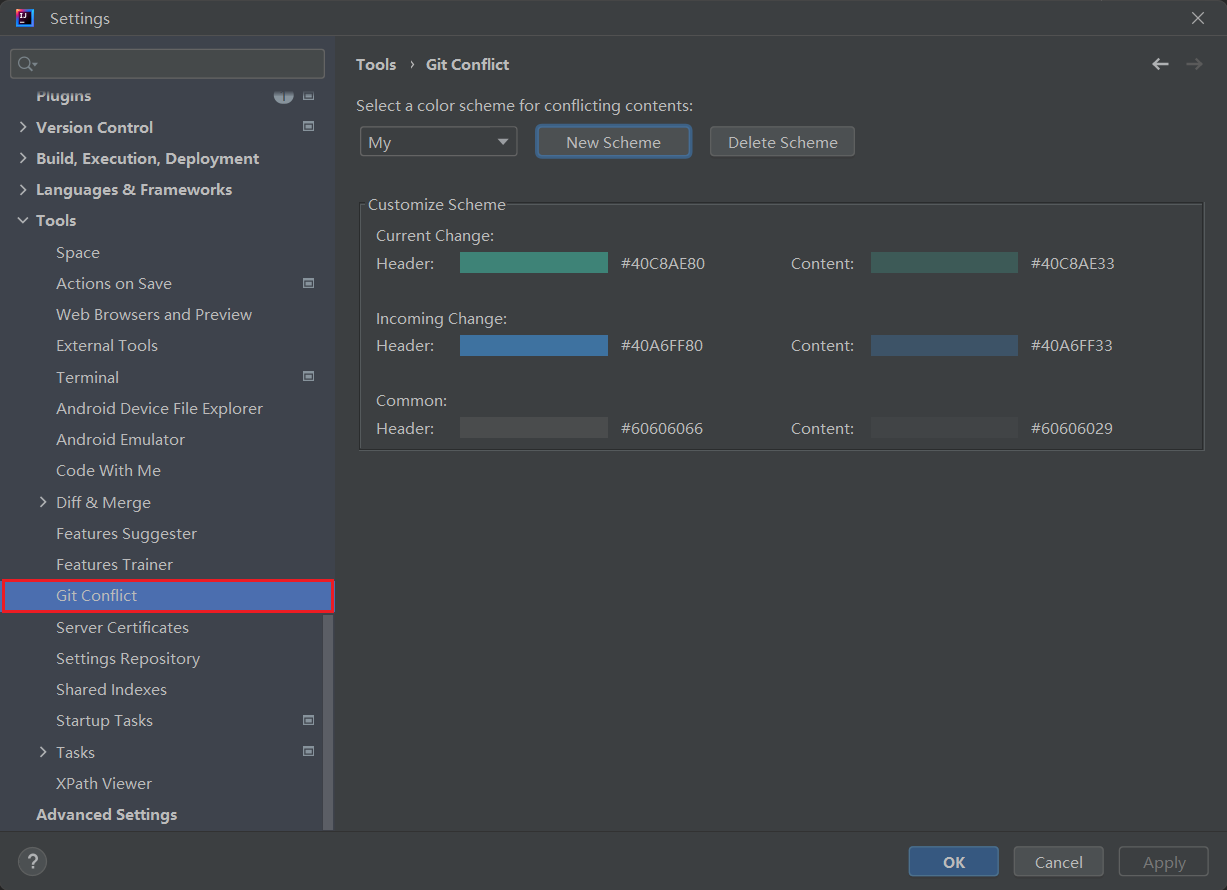The height and width of the screenshot is (890, 1227).
Task: Close the Settings dialog window
Action: [x=1198, y=18]
